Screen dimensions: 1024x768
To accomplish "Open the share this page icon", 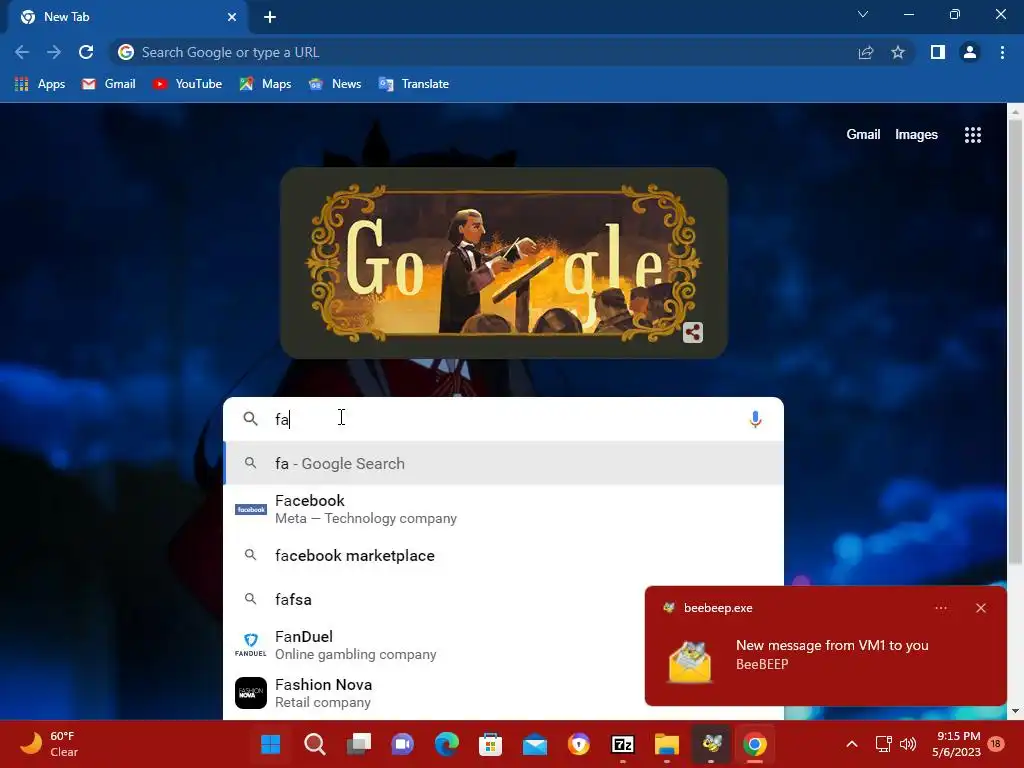I will click(866, 52).
